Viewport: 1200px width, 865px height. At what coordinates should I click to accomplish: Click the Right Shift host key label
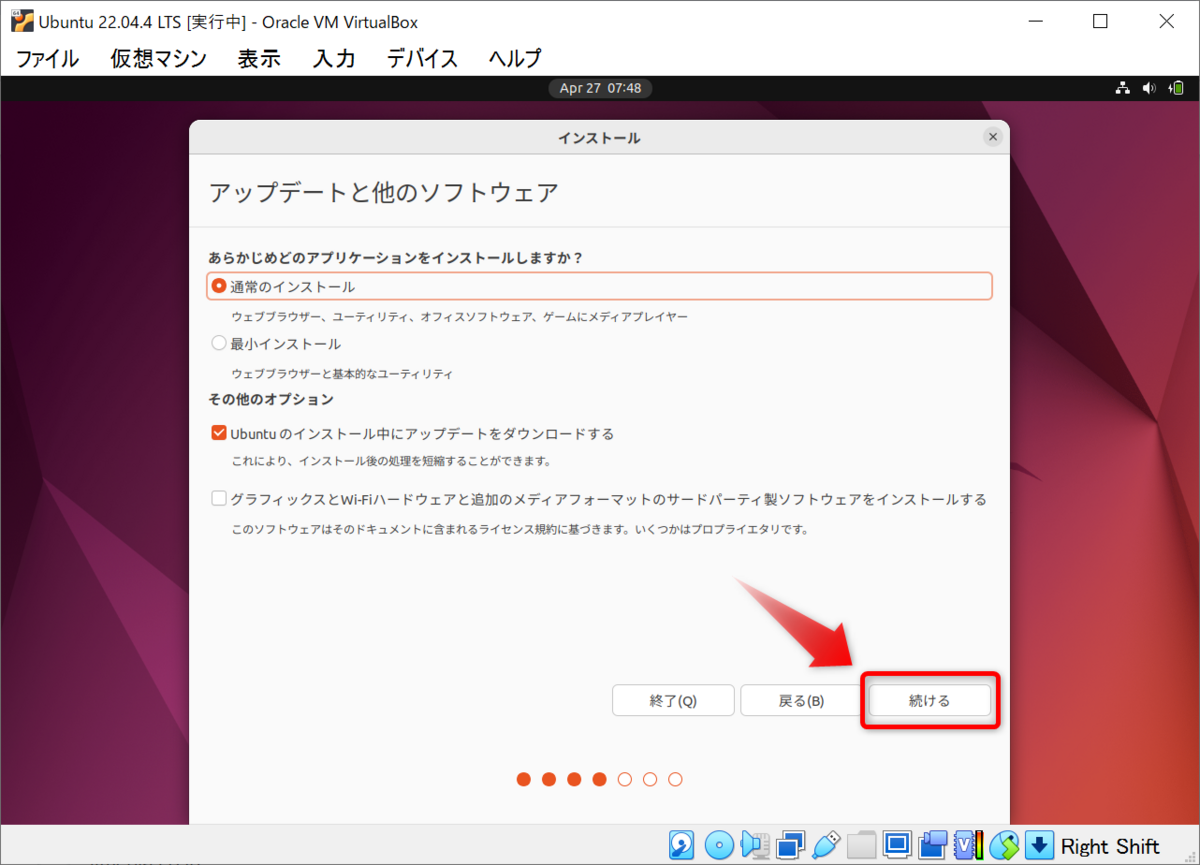click(x=1110, y=846)
